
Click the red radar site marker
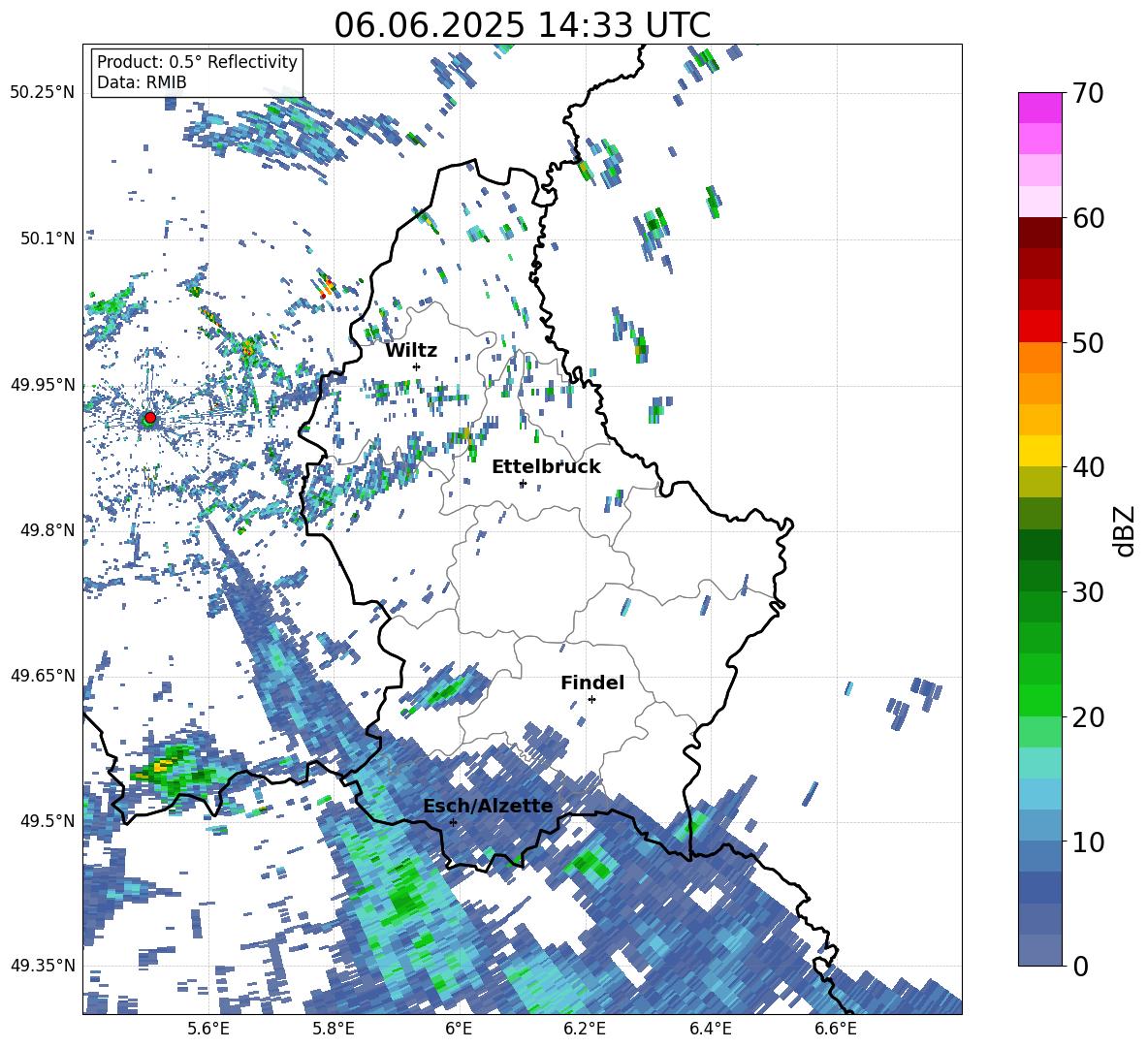click(x=149, y=418)
